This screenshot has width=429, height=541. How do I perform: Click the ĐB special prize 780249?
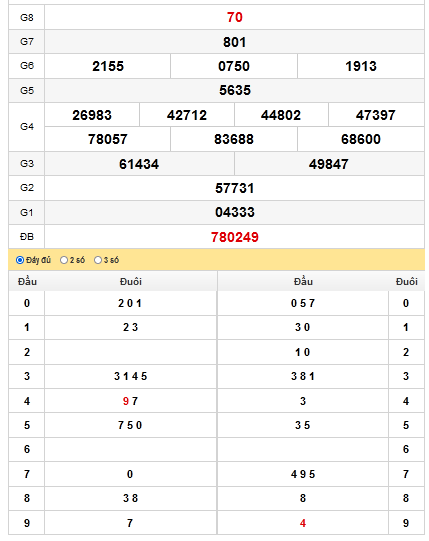(235, 237)
